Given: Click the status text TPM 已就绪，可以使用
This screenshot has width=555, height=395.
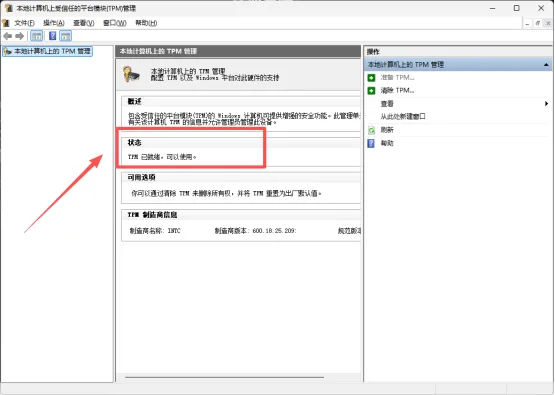Looking at the screenshot, I should coord(162,157).
